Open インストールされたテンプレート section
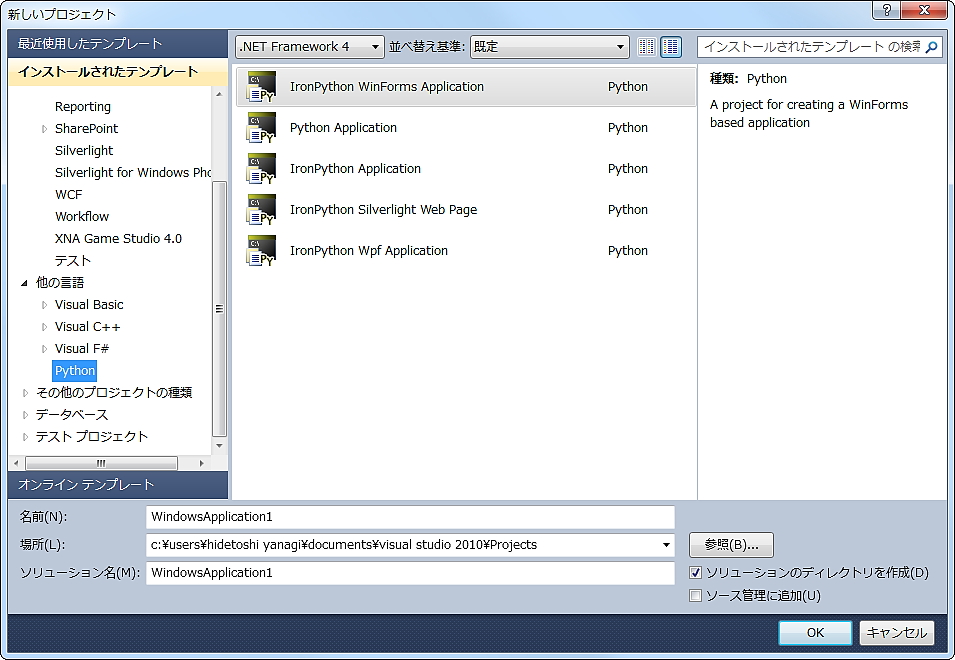Viewport: 955px width, 660px height. pos(118,72)
